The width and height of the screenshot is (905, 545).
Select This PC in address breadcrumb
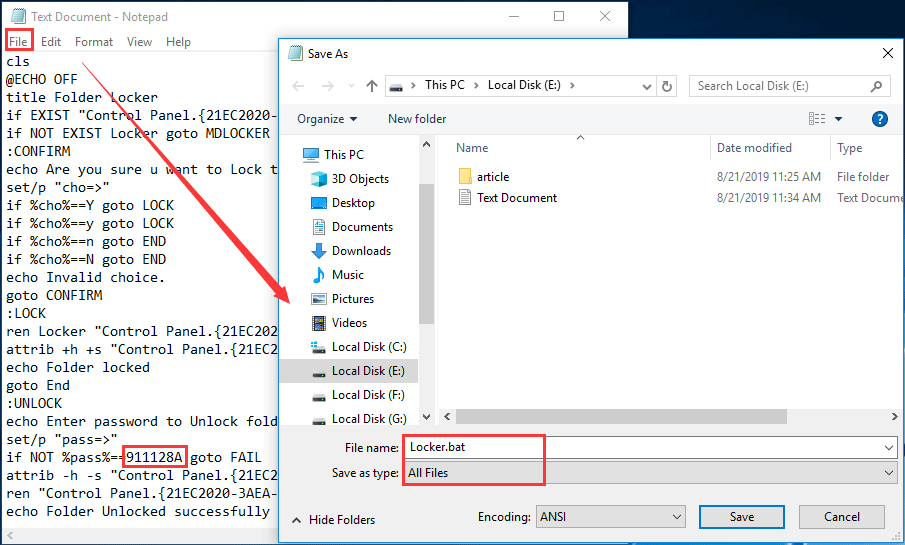pyautogui.click(x=444, y=85)
